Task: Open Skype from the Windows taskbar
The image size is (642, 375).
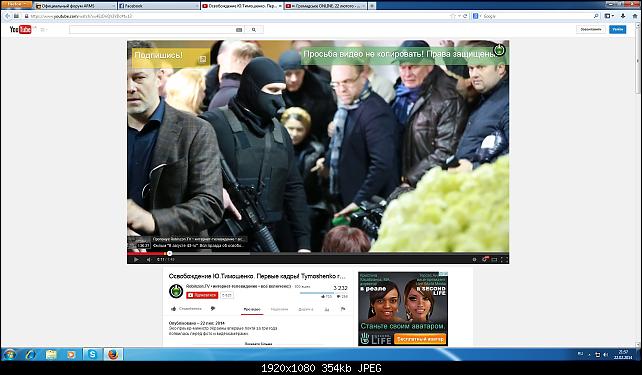Action: coord(92,354)
